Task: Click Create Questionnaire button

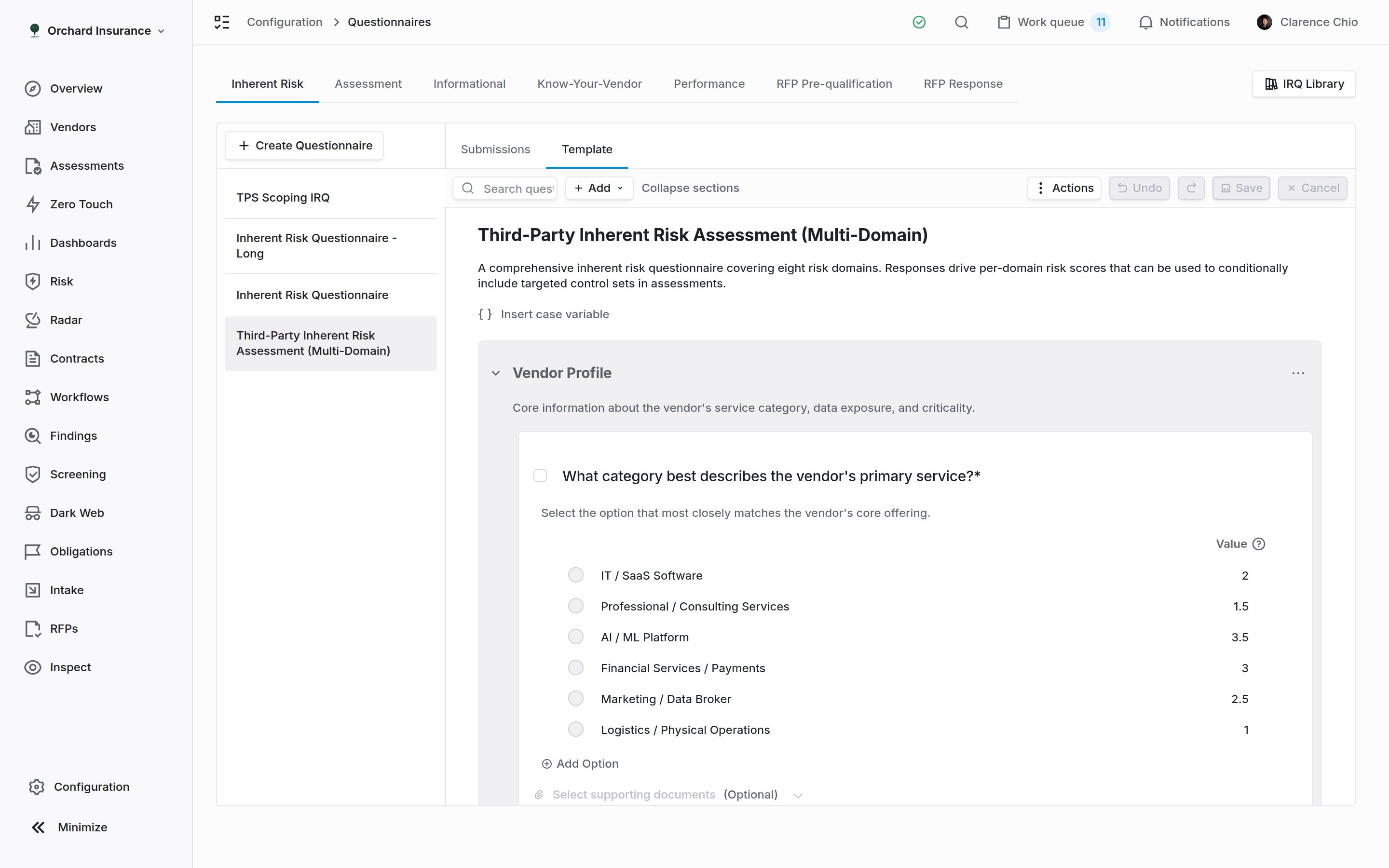Action: click(x=304, y=146)
